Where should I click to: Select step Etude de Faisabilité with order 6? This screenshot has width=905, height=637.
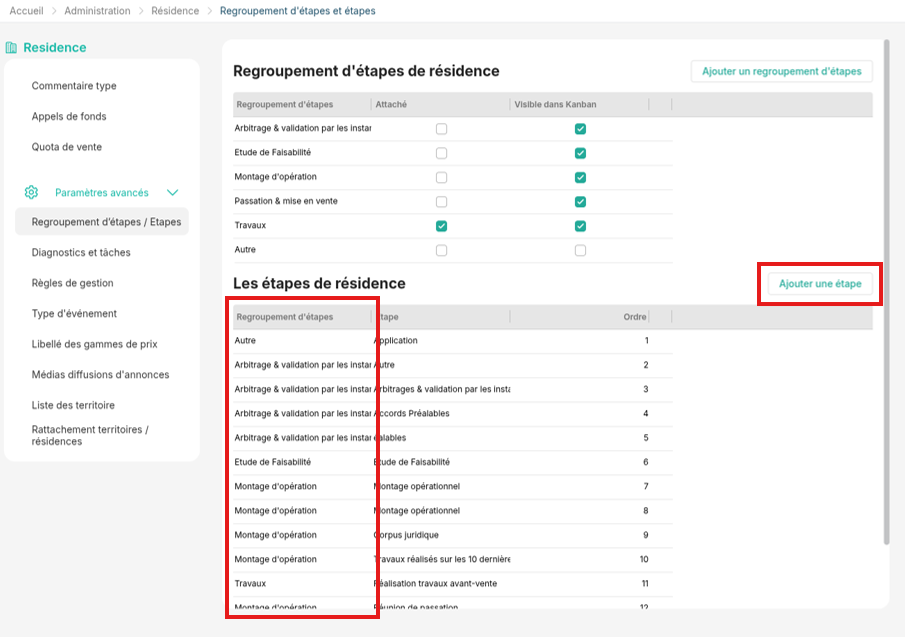click(x=441, y=462)
